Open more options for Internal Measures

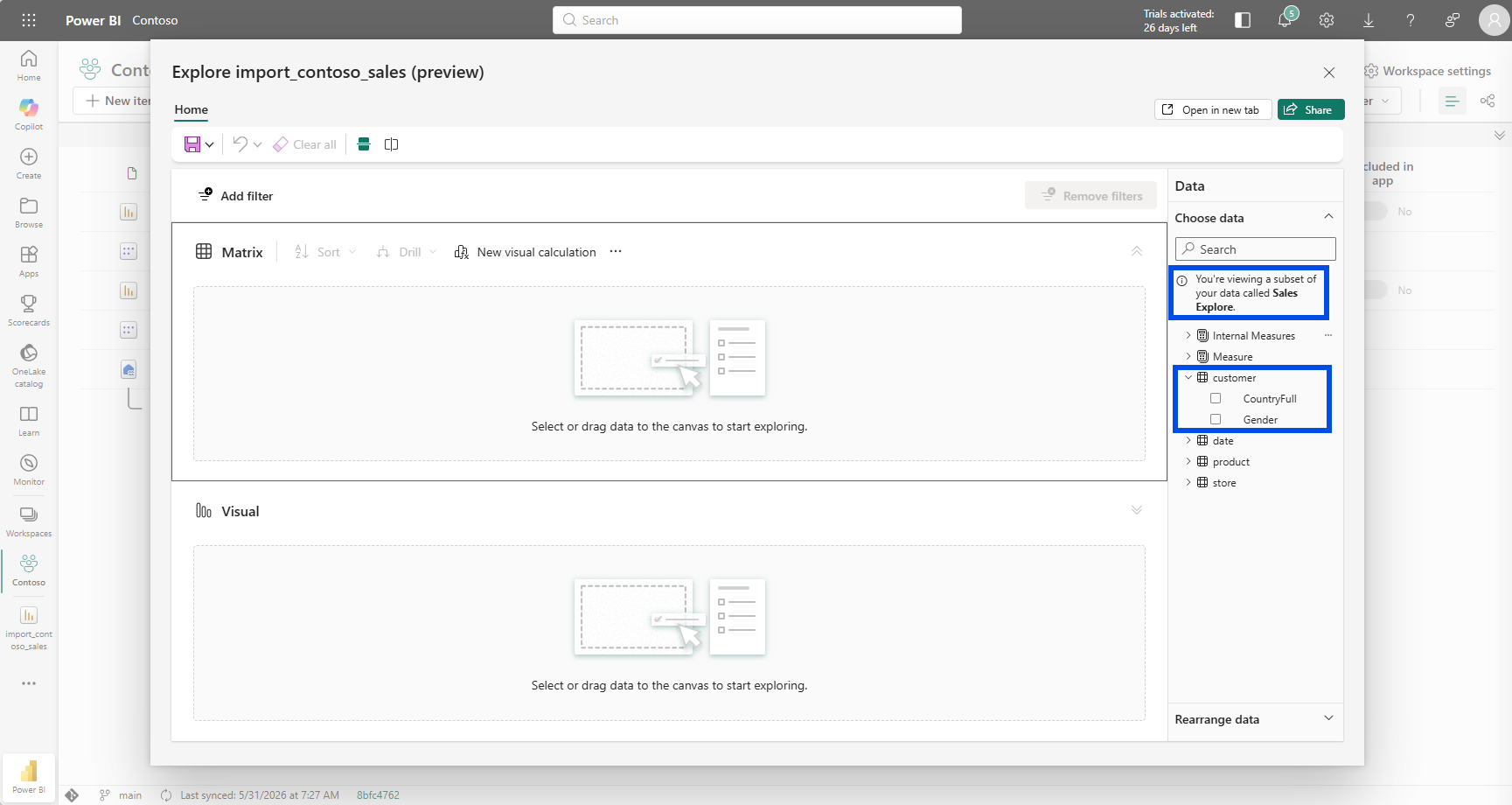[1328, 335]
